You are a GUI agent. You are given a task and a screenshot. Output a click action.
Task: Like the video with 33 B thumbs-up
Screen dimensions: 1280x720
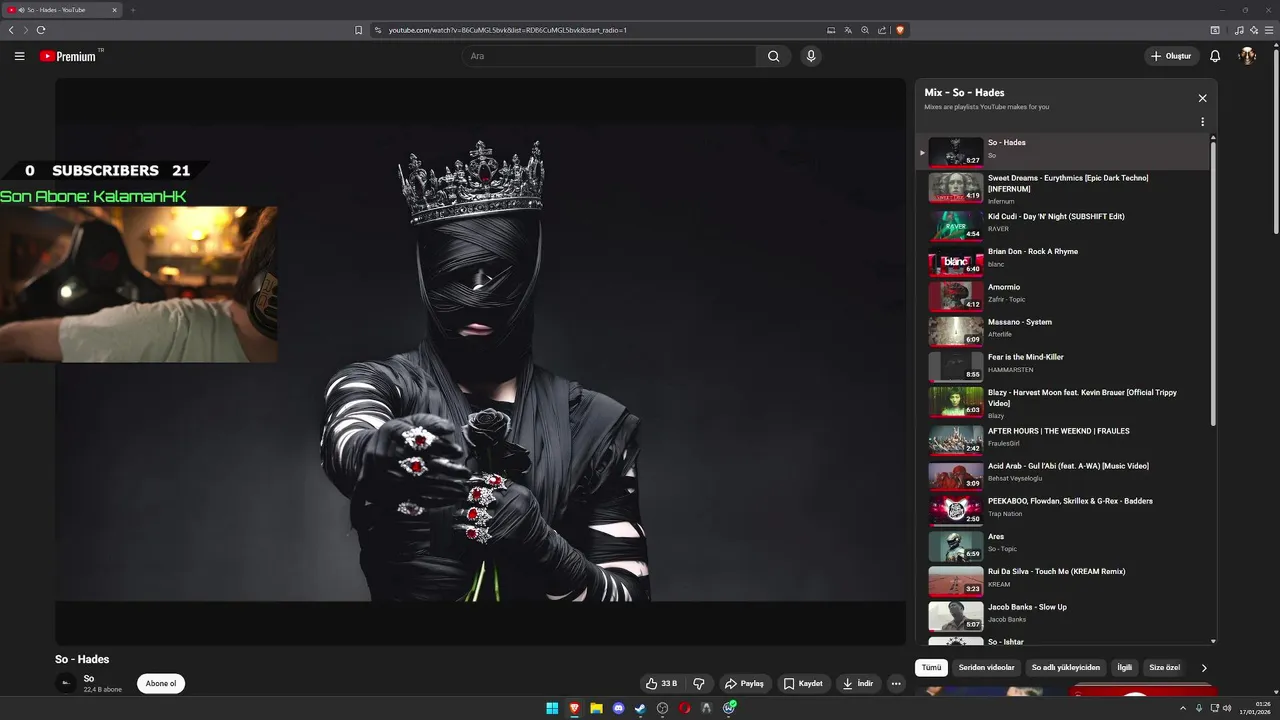pos(661,684)
